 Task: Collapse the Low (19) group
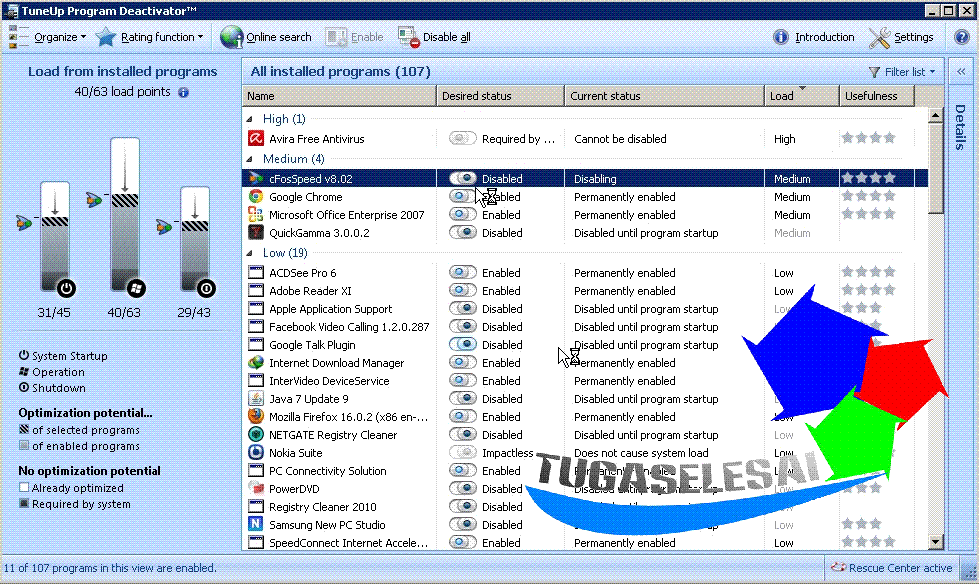250,253
